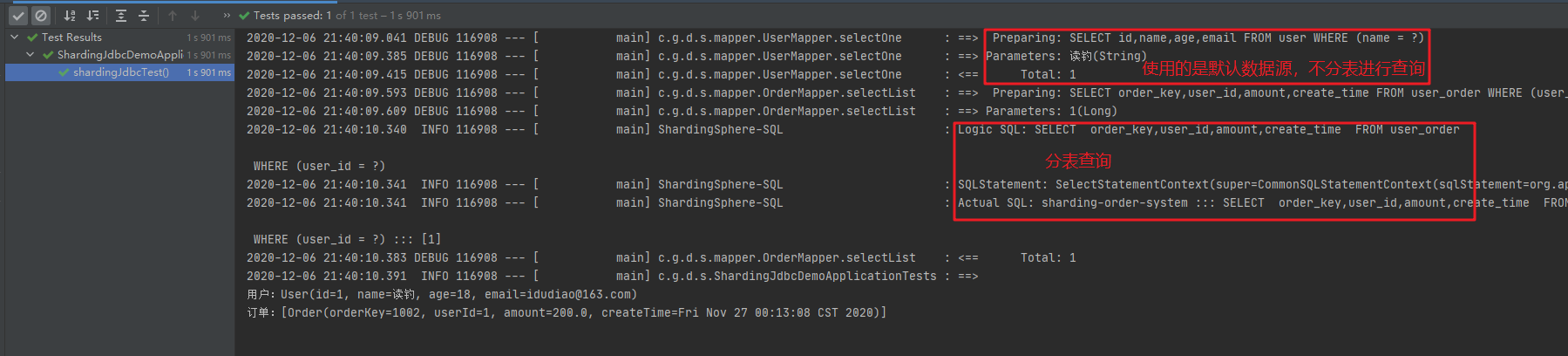Sort tests alphabetically with the a-z icon
Image resolution: width=1568 pixels, height=356 pixels.
(x=70, y=16)
